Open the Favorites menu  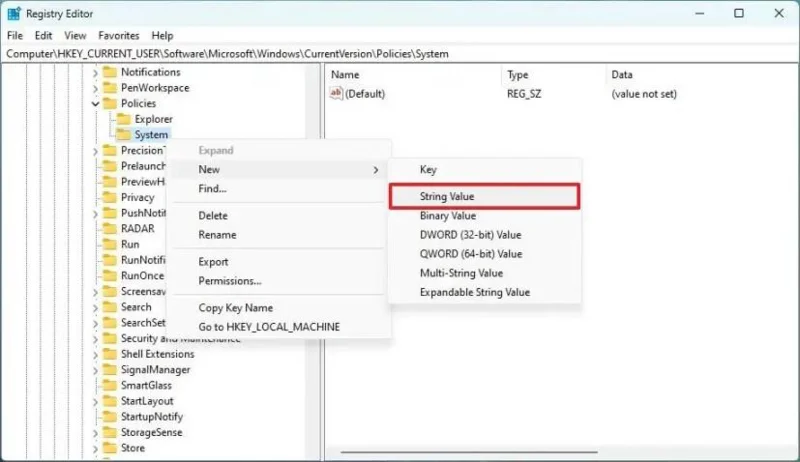pyautogui.click(x=118, y=36)
